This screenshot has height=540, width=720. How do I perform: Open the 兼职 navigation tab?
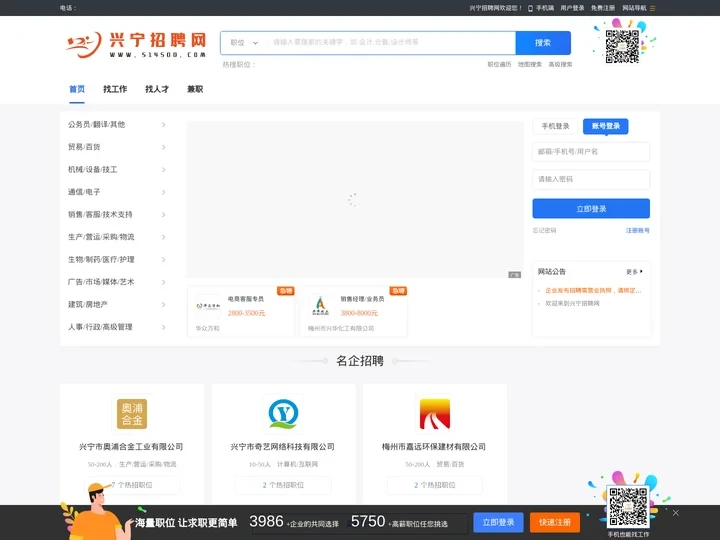(x=195, y=89)
